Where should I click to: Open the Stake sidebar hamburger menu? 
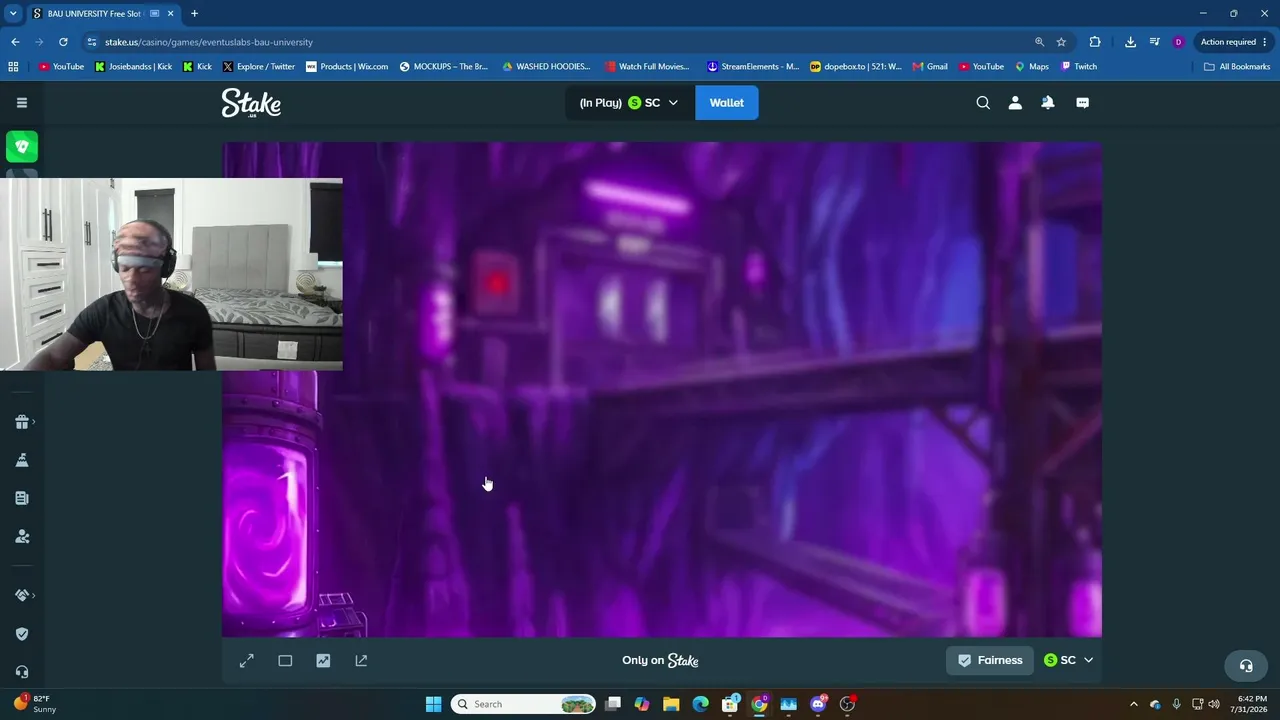tap(21, 102)
